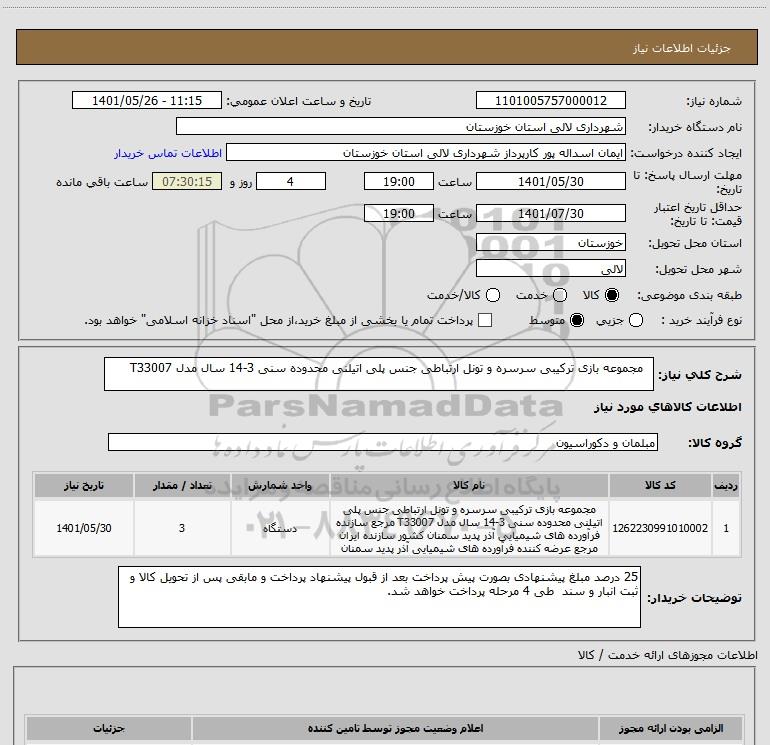Click product code 1262230991010002 cell
The height and width of the screenshot is (745, 770).
[x=660, y=528]
